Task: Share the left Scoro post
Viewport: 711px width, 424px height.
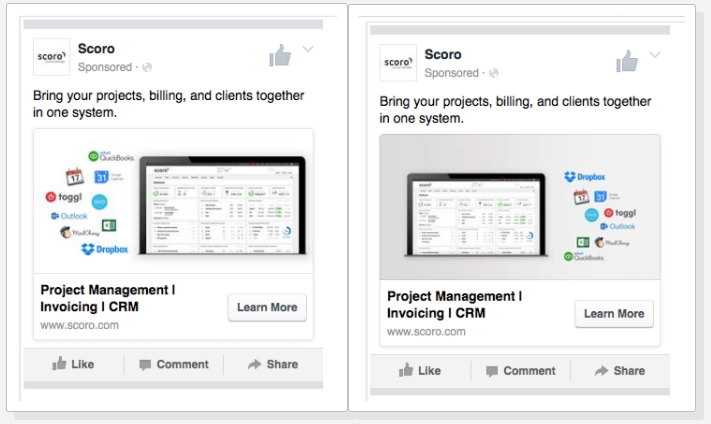Action: point(272,364)
